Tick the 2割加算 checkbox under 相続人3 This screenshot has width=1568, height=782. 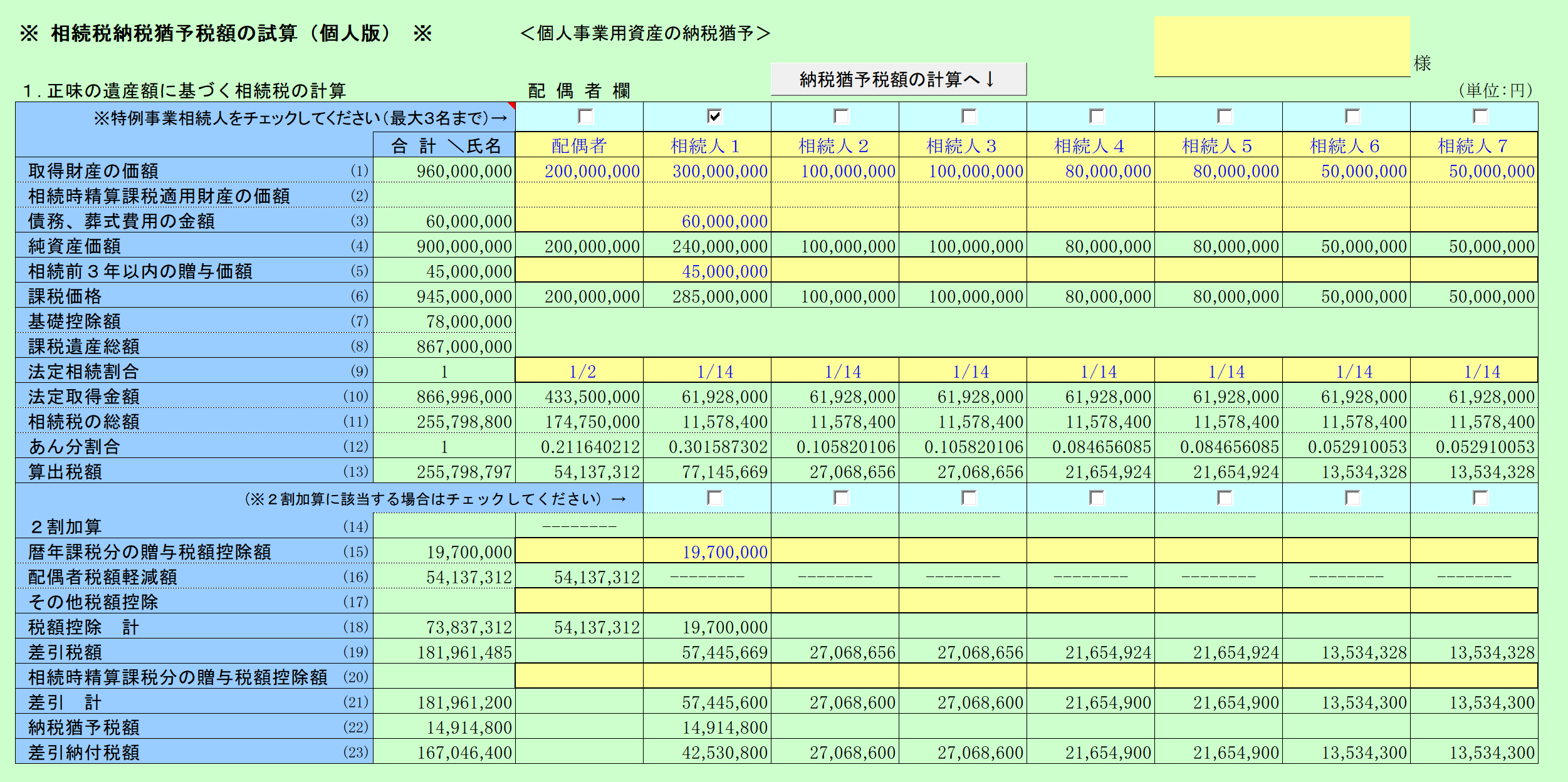(x=970, y=498)
